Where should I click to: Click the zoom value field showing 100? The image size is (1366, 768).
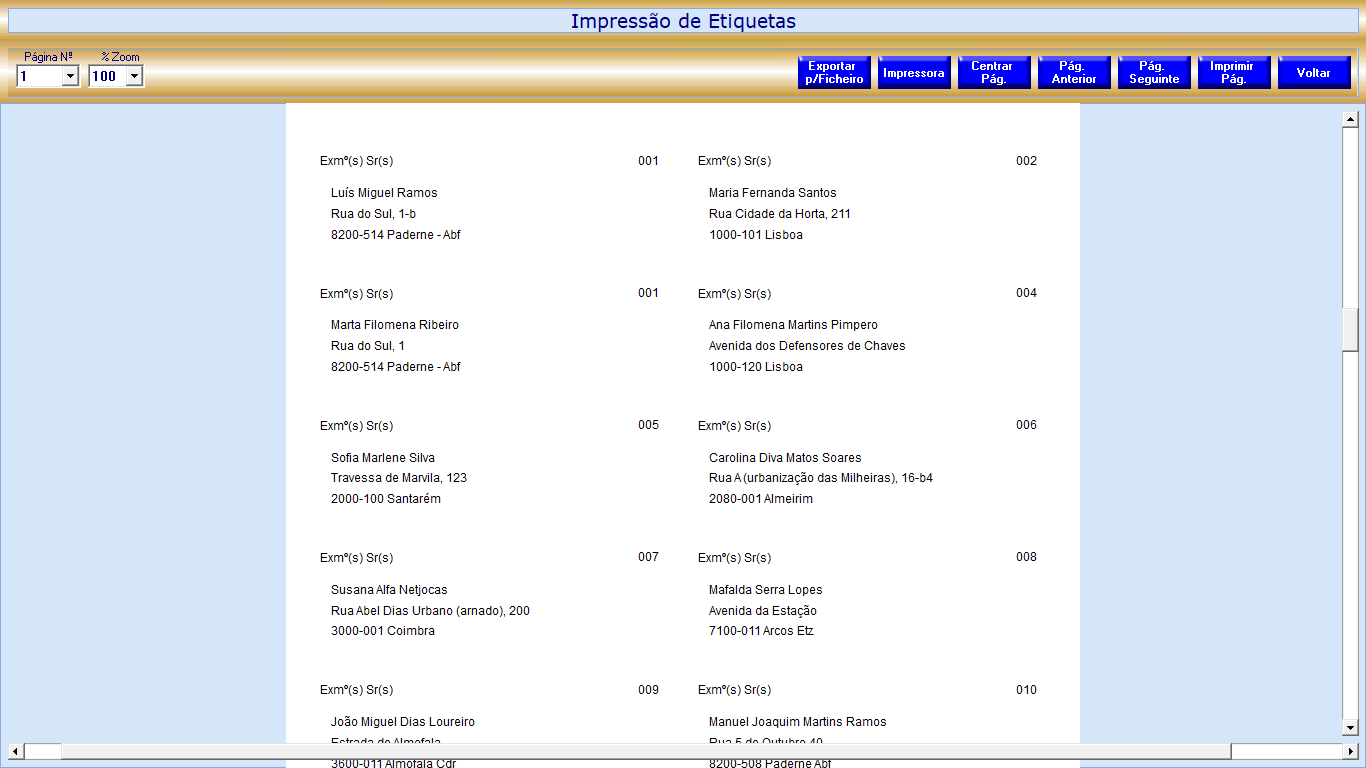[105, 77]
